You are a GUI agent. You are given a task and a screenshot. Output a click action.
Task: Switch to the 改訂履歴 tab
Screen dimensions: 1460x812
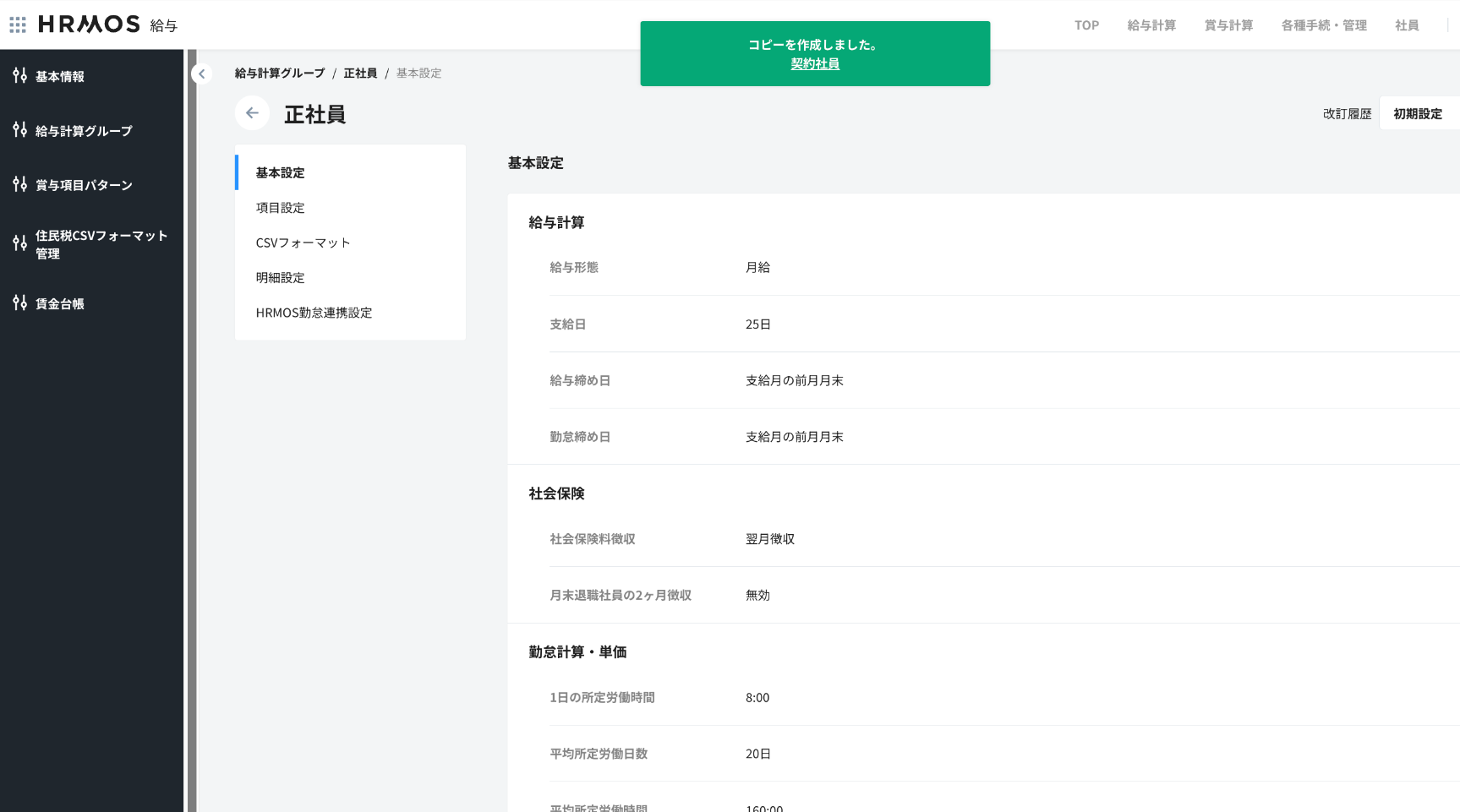1347,114
